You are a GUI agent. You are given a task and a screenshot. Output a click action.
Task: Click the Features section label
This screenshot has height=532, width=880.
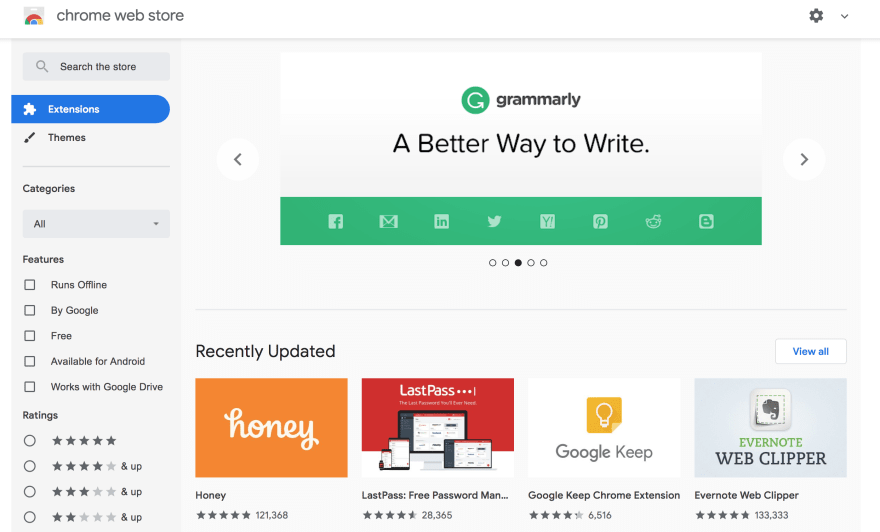coord(43,259)
